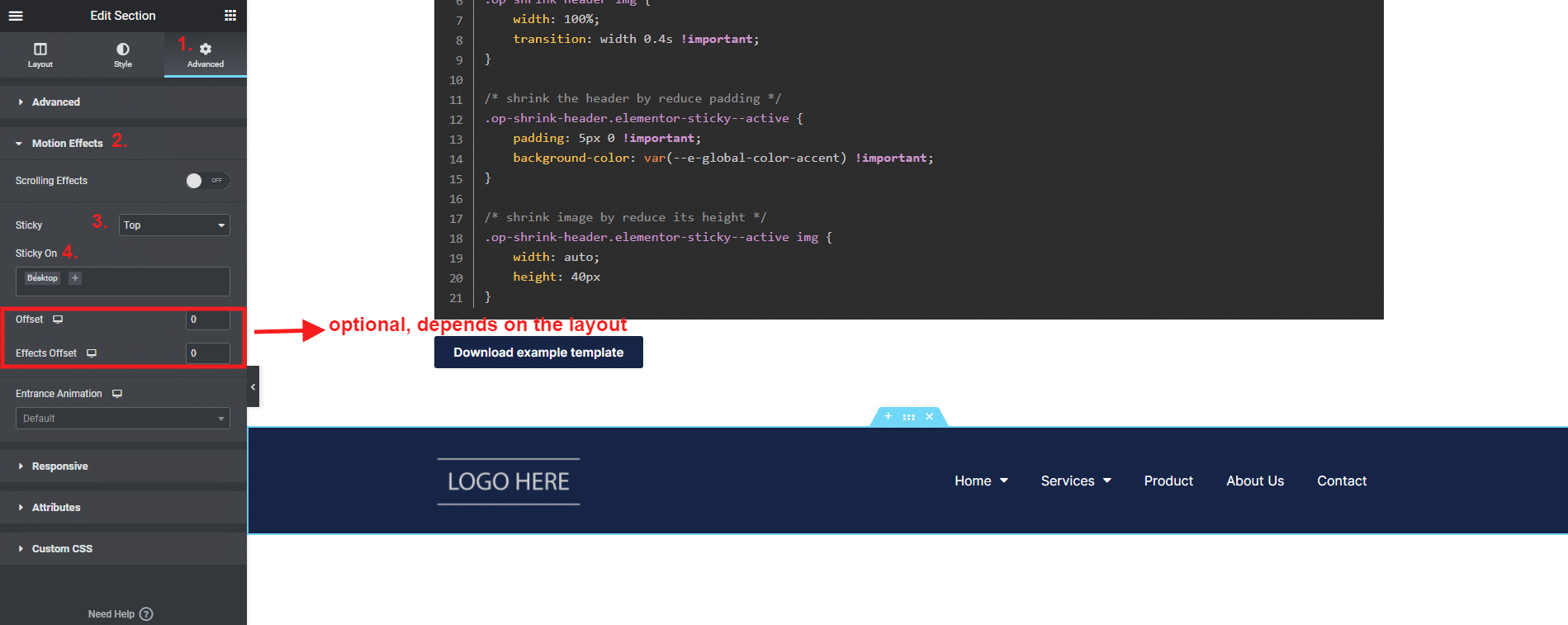
Task: Click the add section plus icon
Action: click(888, 417)
